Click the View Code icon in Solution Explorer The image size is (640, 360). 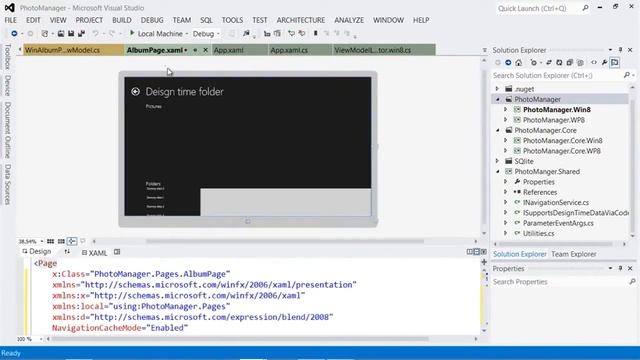click(x=594, y=62)
